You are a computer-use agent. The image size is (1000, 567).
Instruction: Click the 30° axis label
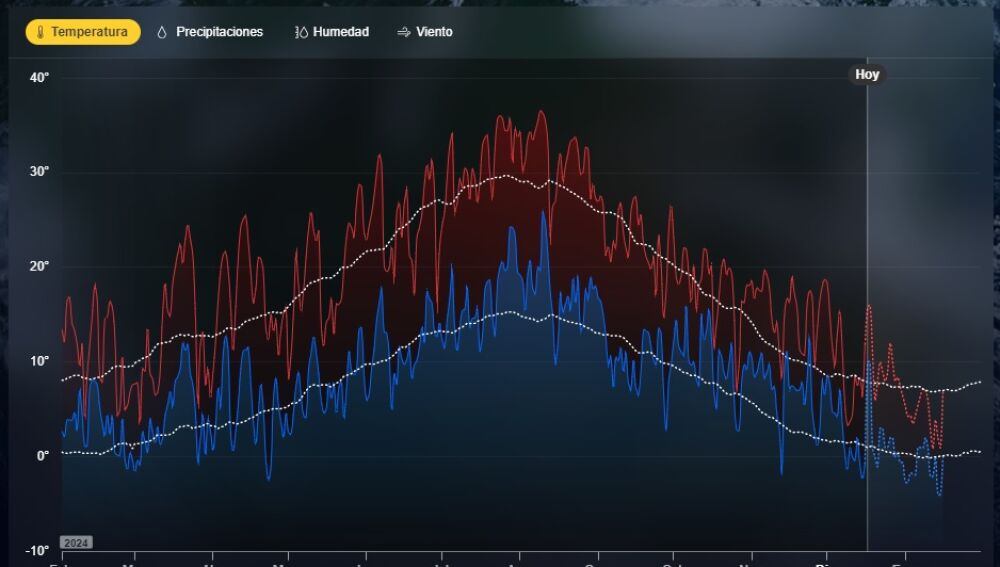39,172
